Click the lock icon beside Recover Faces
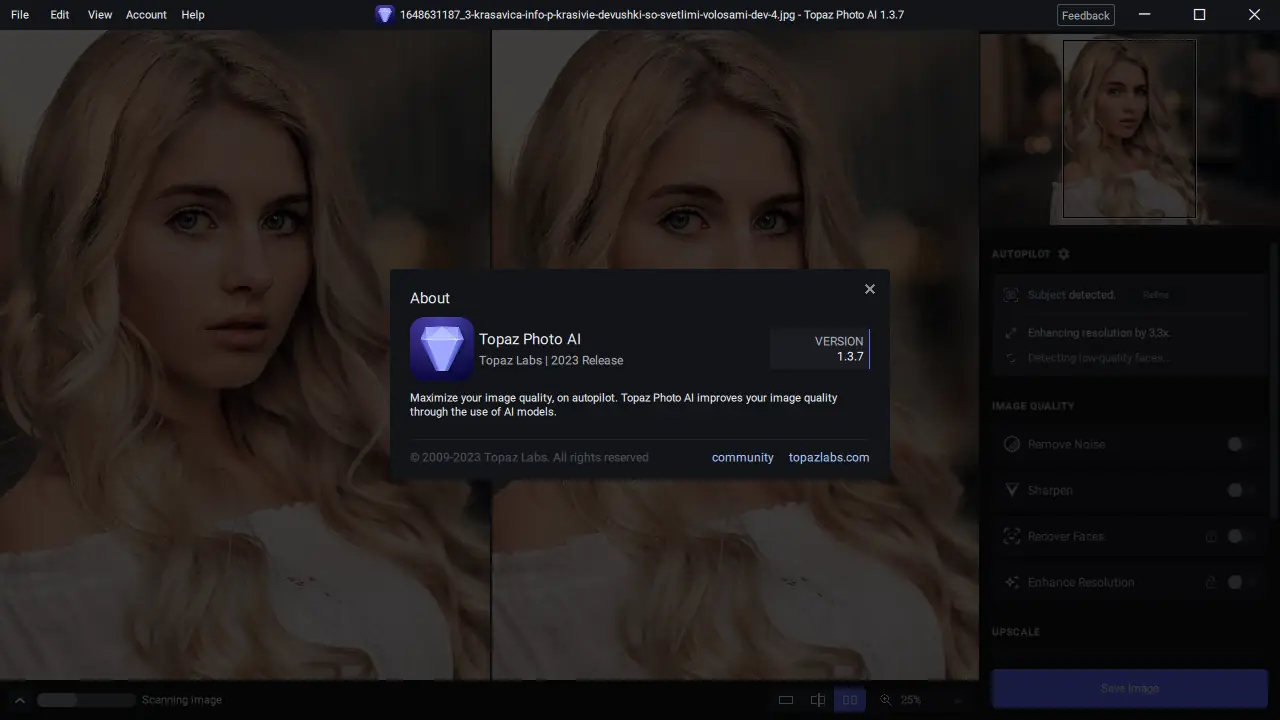Screen dimensions: 1280x720 (x=1211, y=536)
